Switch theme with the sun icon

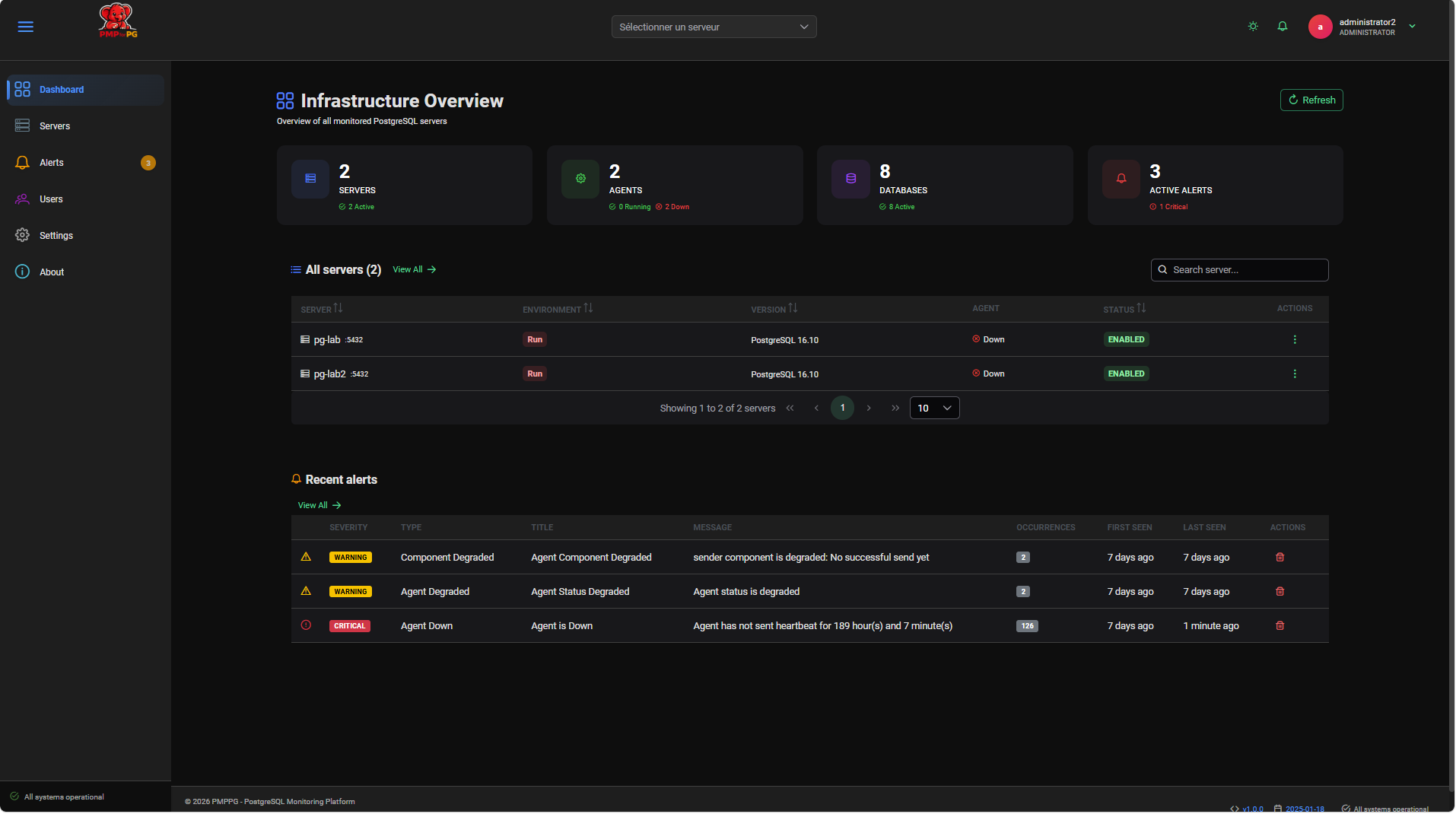click(x=1253, y=27)
